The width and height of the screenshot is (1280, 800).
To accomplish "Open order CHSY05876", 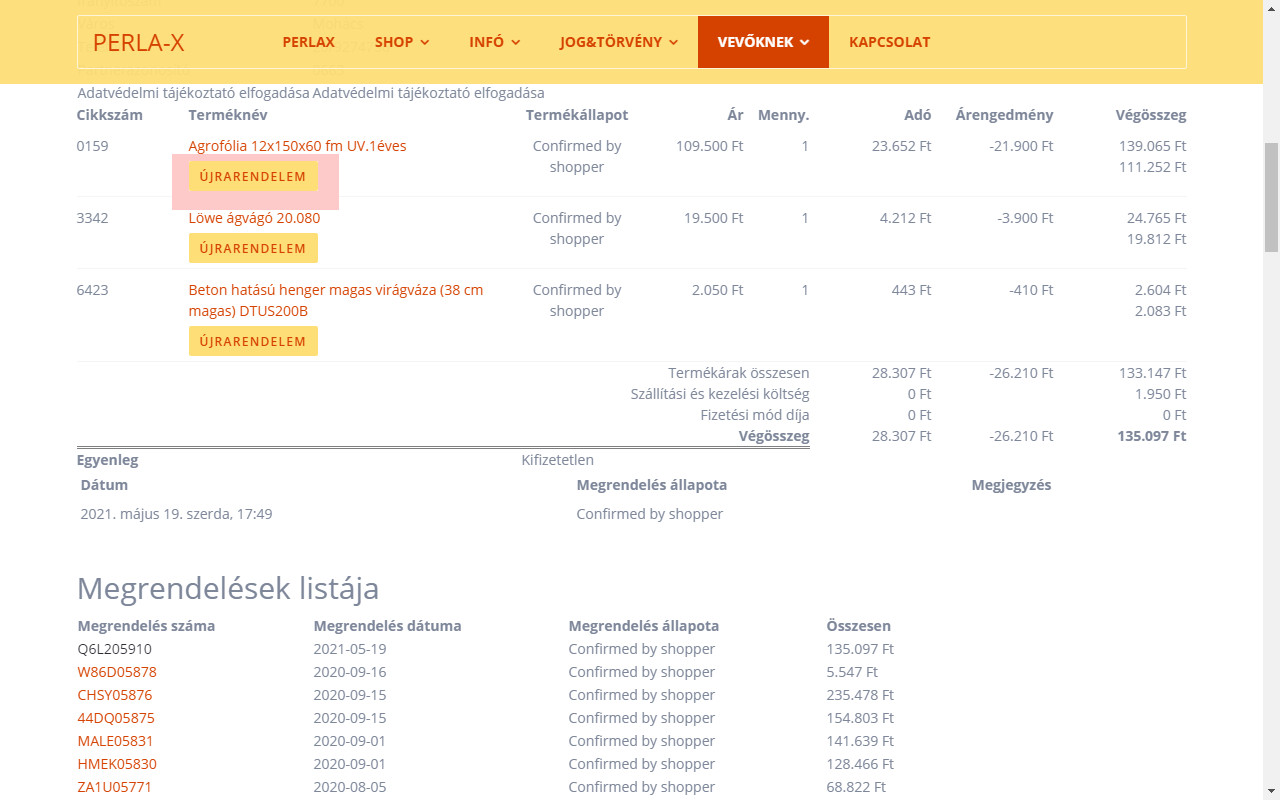I will coord(115,695).
